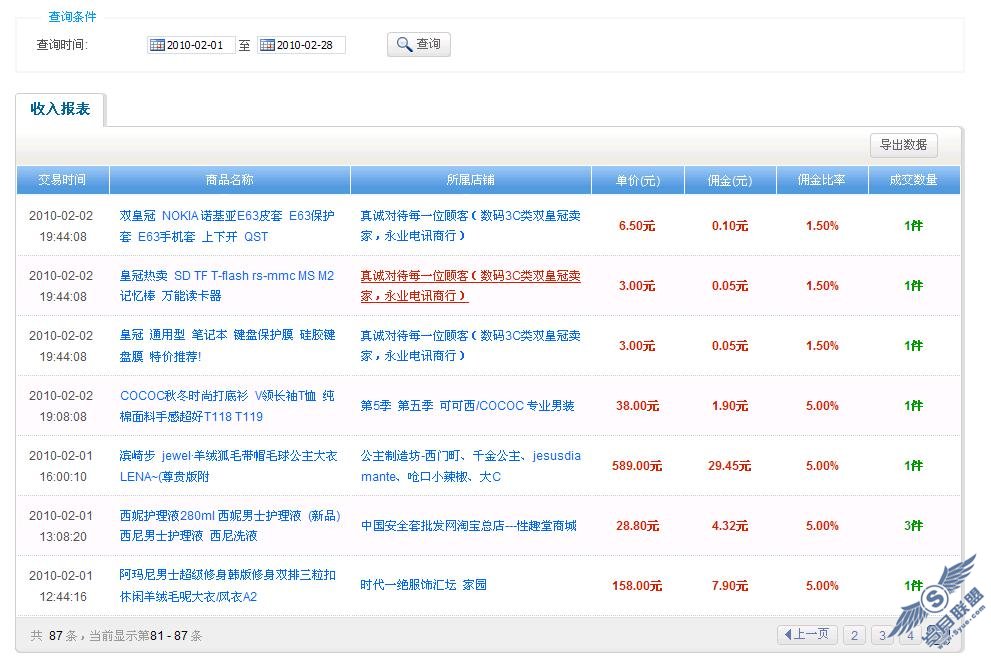
Task: Select the quantity cell 3件
Action: [914, 526]
